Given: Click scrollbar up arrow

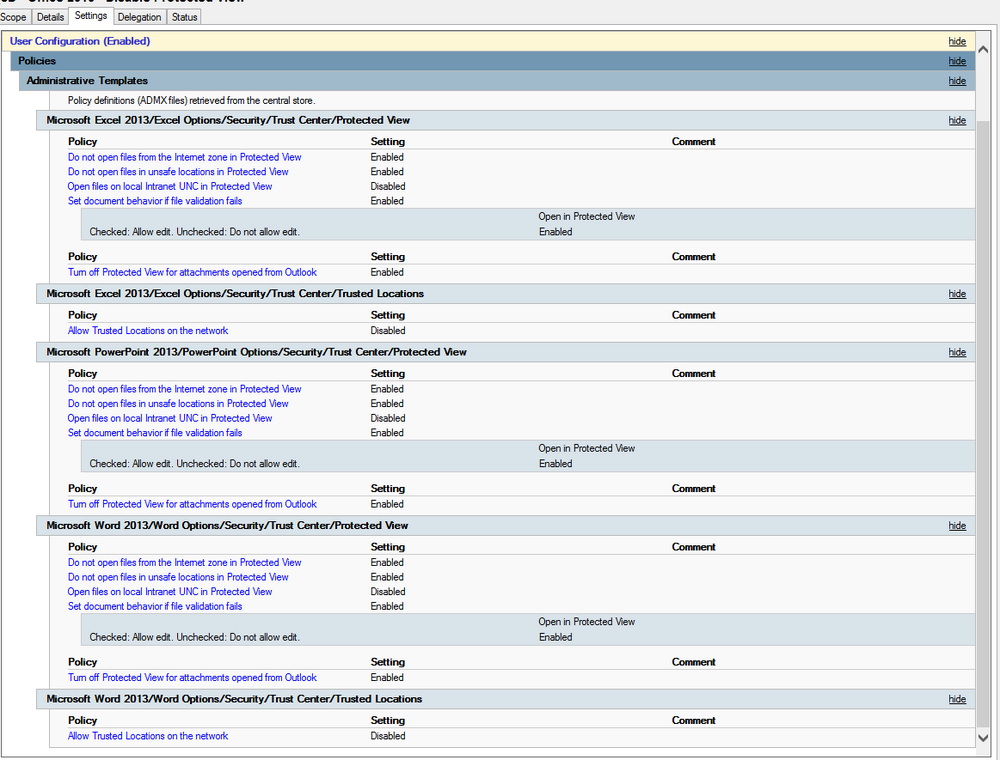Looking at the screenshot, I should (x=983, y=49).
